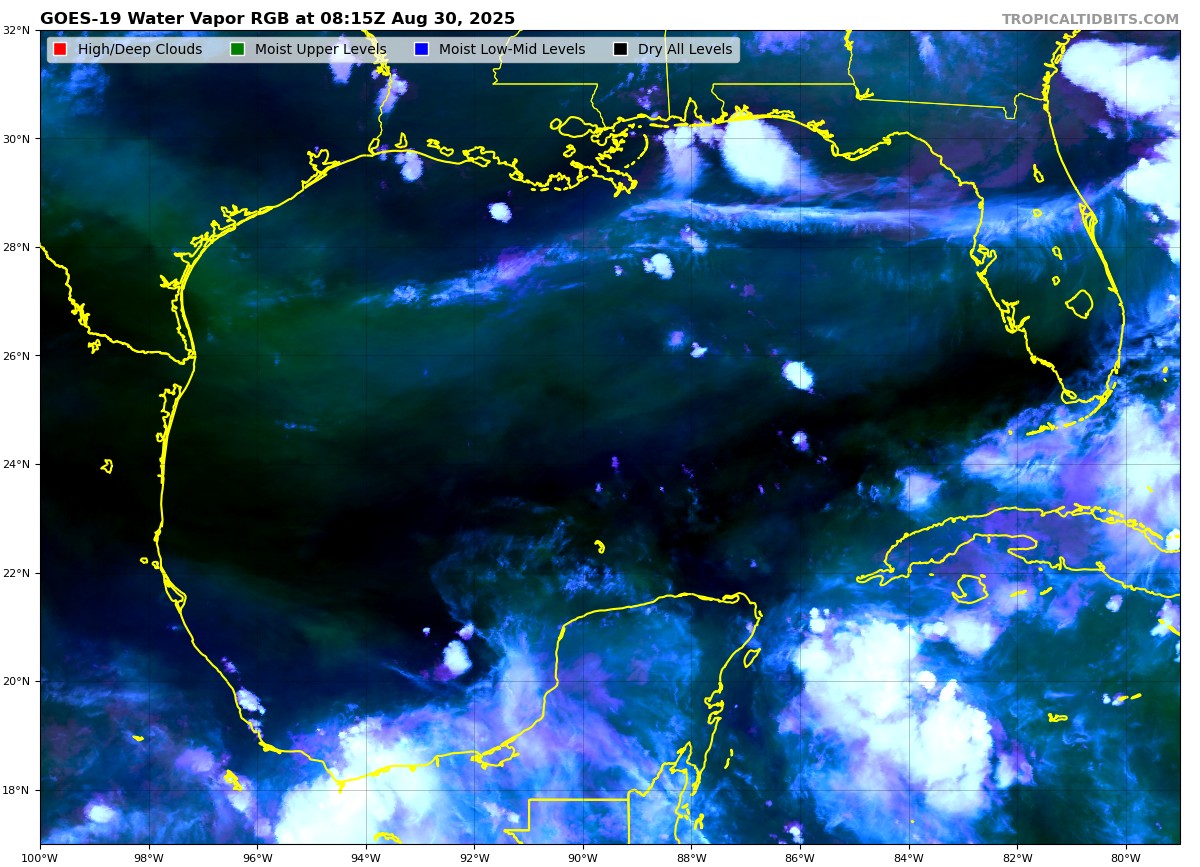The width and height of the screenshot is (1200, 867).
Task: Click the 86°W longitude label
Action: tap(800, 857)
